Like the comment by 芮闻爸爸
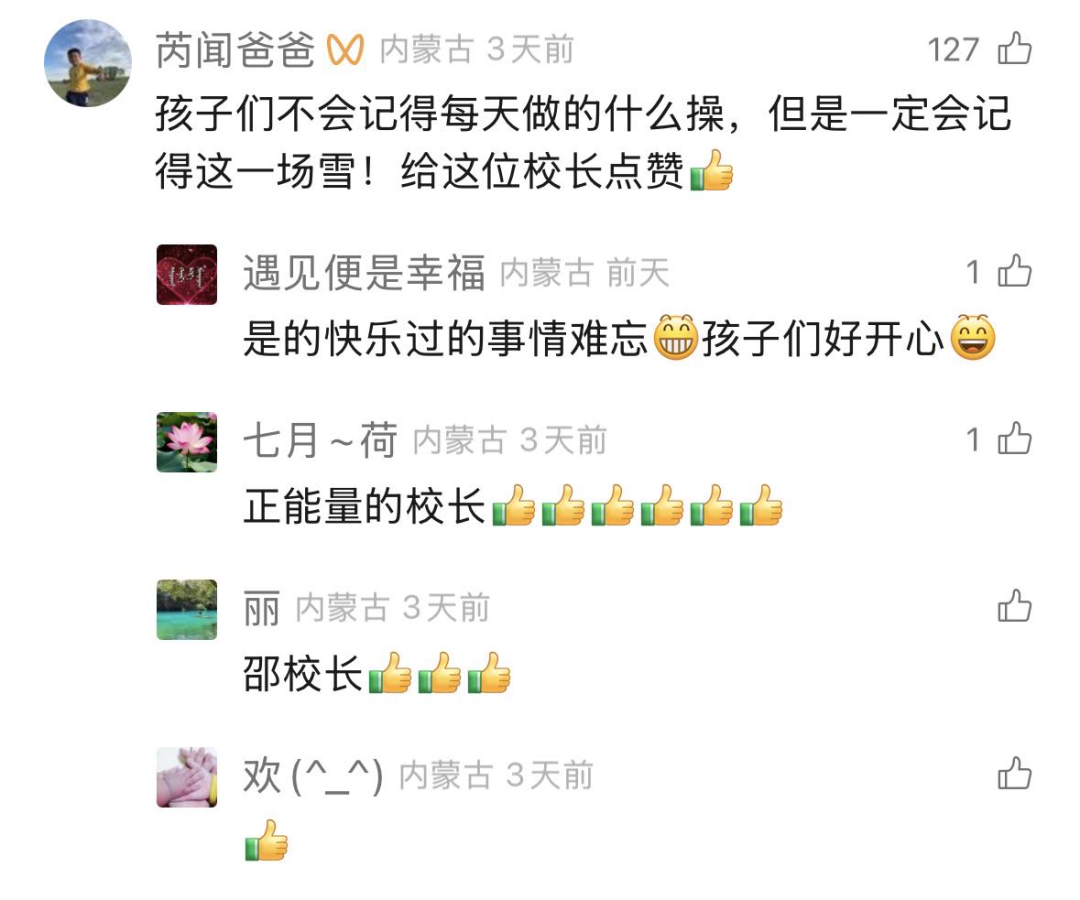This screenshot has height=900, width=1080. [1015, 49]
